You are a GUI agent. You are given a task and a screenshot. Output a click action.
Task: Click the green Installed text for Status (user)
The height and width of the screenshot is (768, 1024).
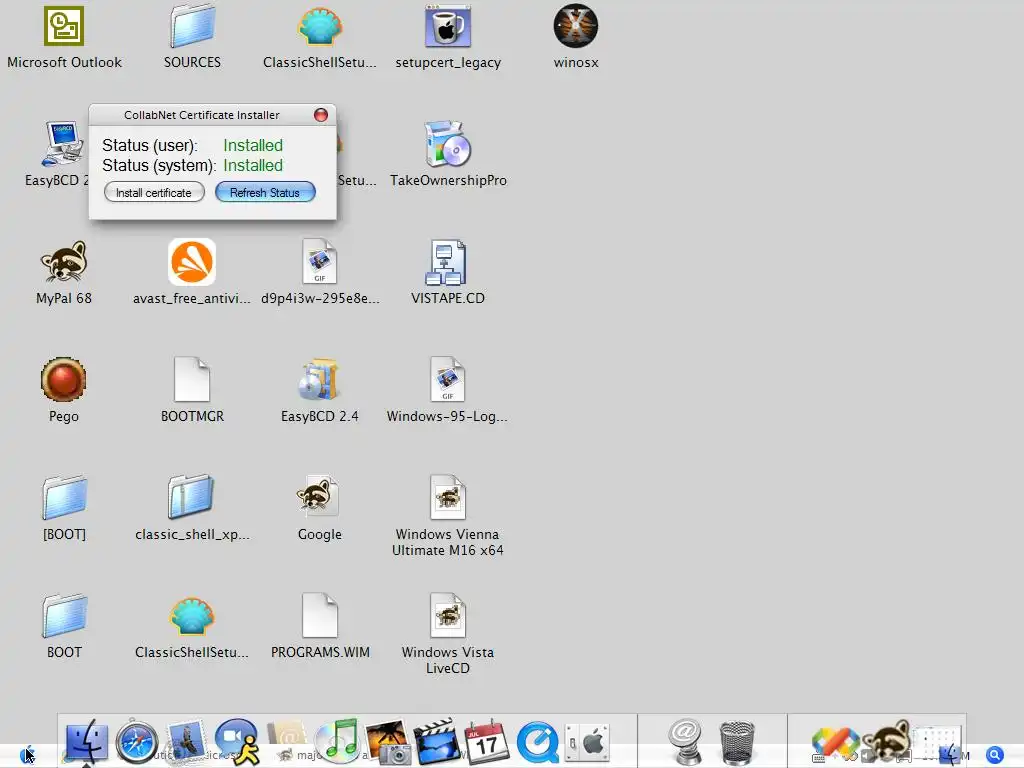click(253, 145)
